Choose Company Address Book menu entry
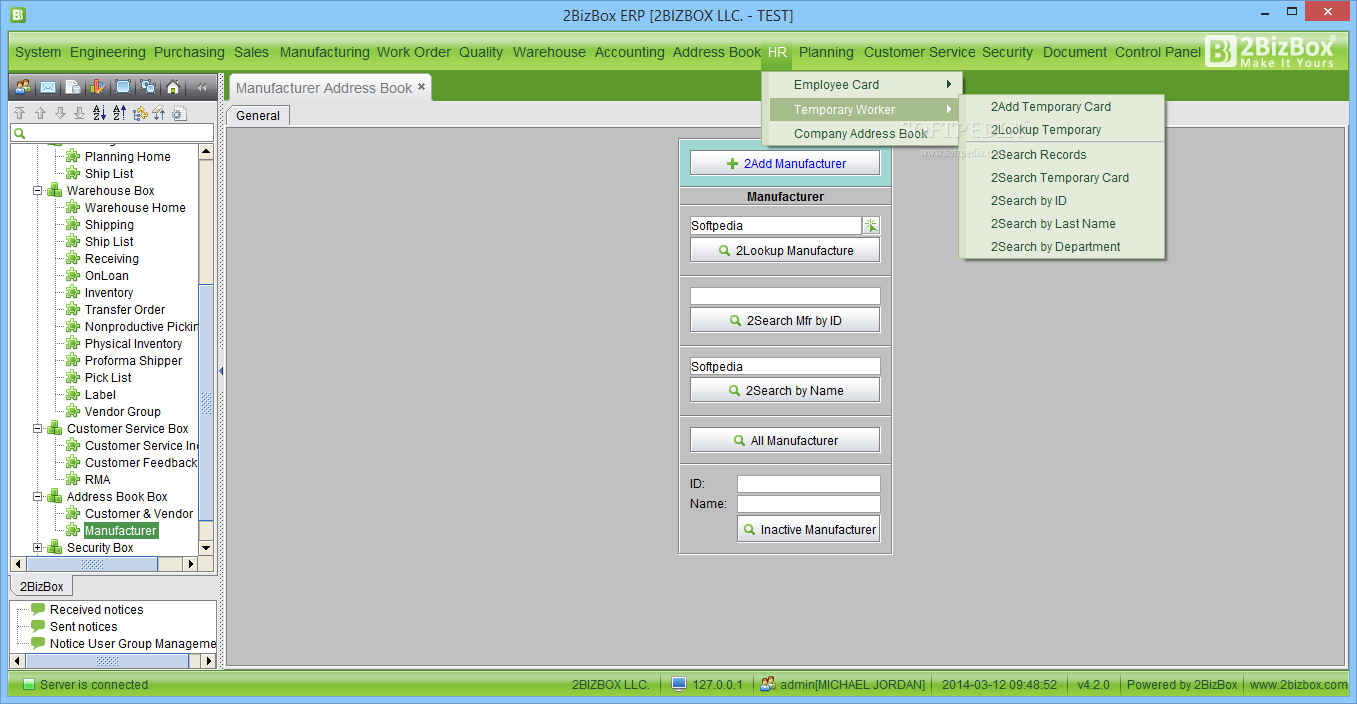 (861, 133)
